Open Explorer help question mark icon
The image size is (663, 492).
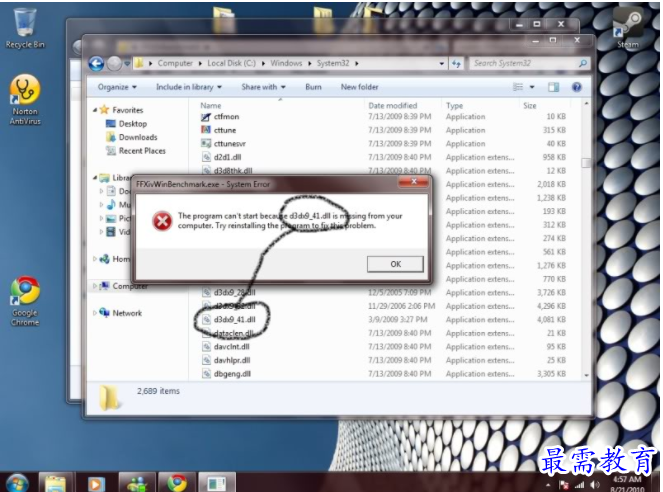pyautogui.click(x=577, y=87)
